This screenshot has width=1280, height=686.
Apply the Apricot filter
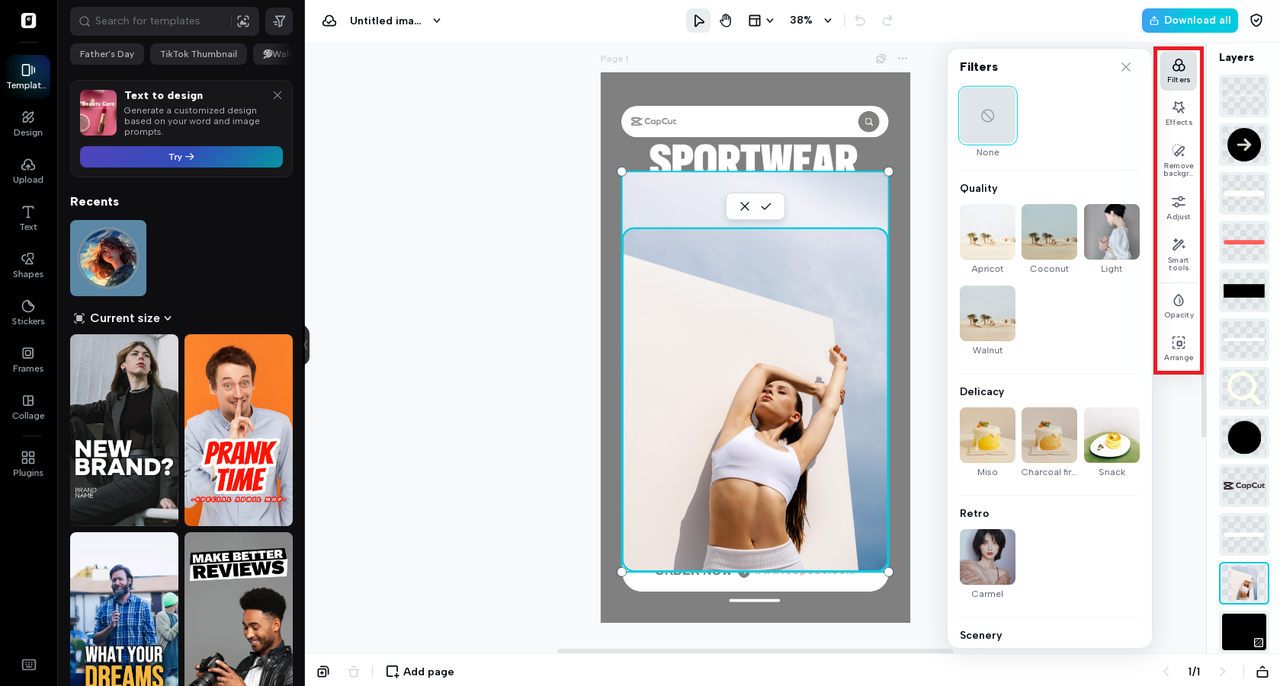987,232
